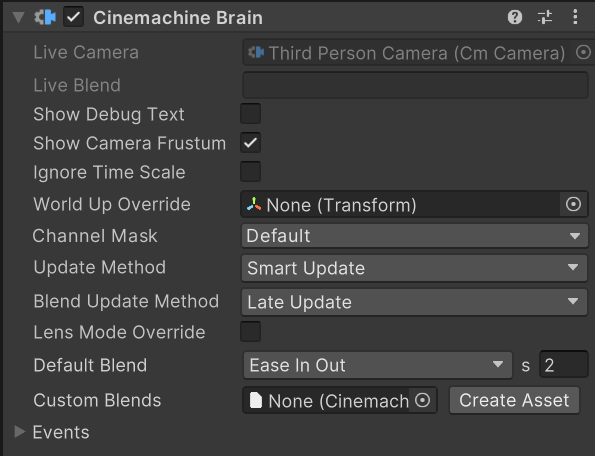Click the Show Camera Frustum label
595x456 pixels.
tap(129, 143)
